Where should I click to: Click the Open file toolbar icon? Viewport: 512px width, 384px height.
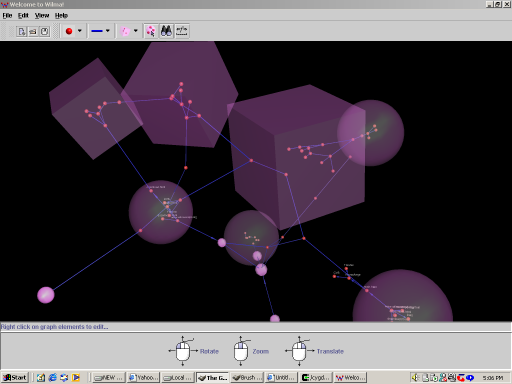pyautogui.click(x=33, y=31)
